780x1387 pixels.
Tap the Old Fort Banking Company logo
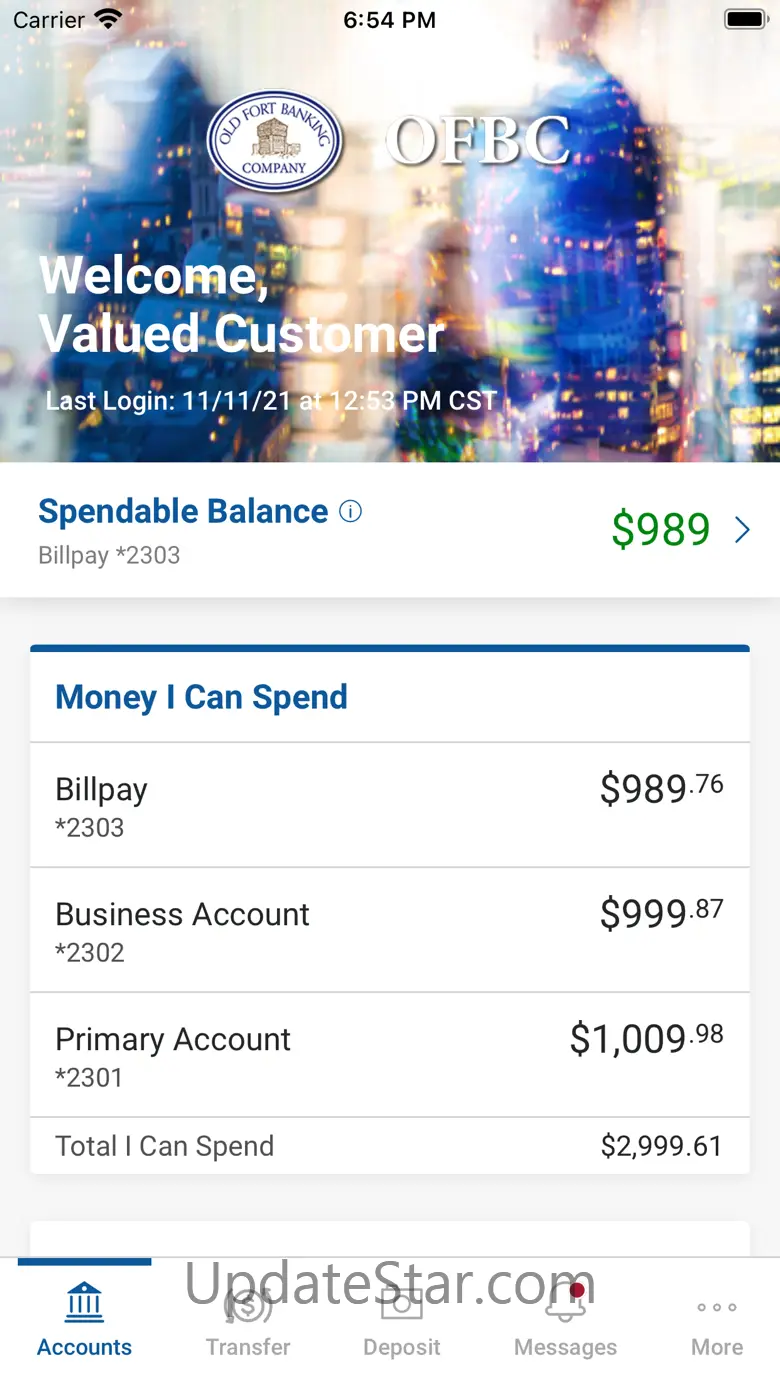point(275,141)
